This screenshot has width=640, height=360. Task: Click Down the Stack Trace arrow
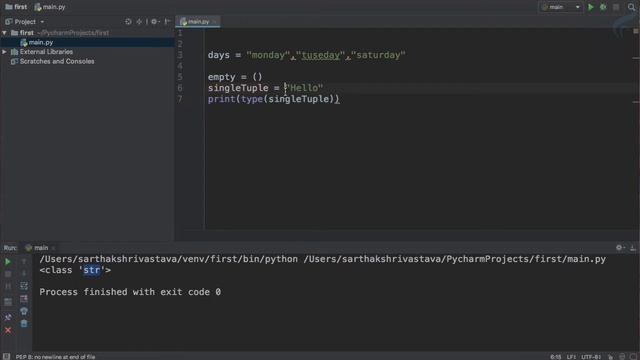pyautogui.click(x=24, y=274)
